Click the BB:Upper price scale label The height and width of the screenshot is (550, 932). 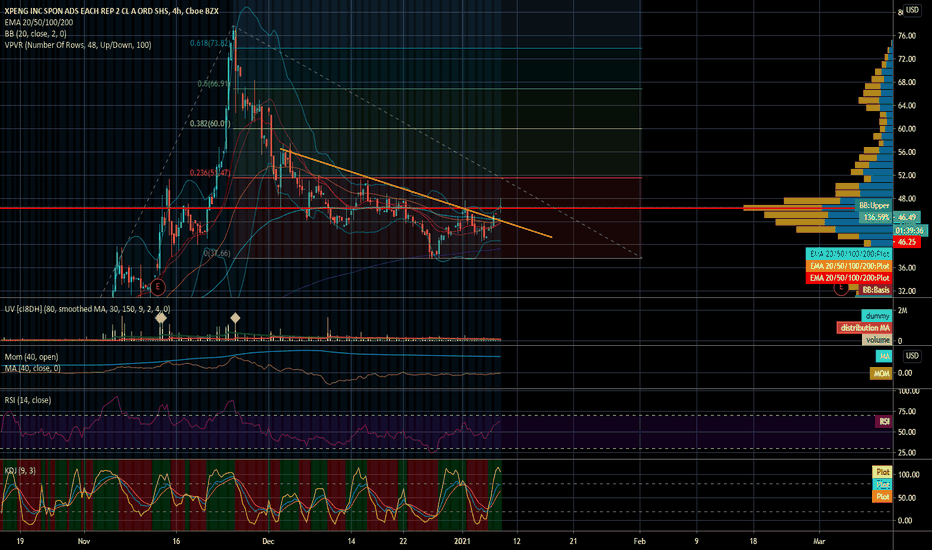tap(874, 206)
